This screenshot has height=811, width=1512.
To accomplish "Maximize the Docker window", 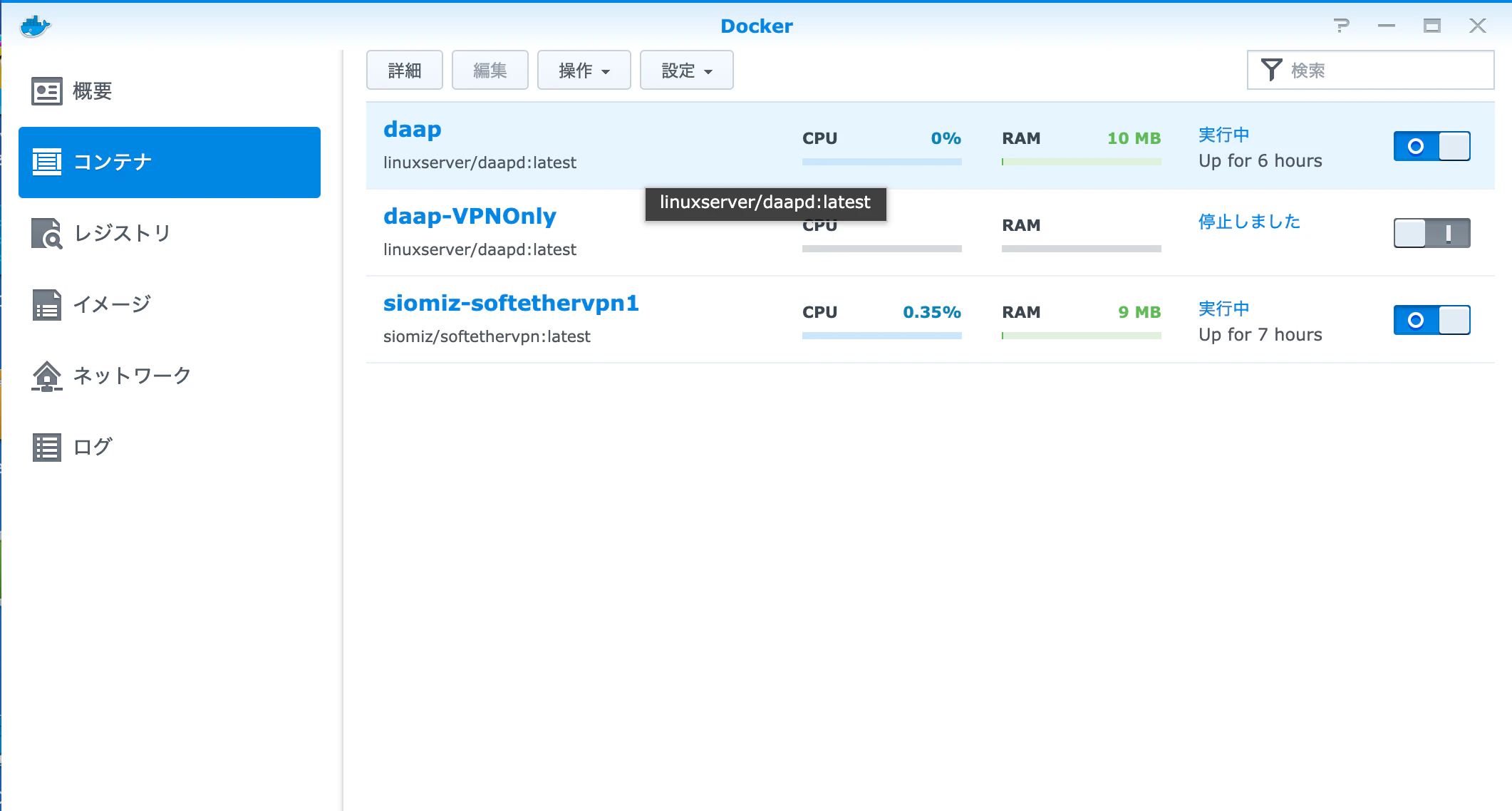I will tap(1432, 26).
